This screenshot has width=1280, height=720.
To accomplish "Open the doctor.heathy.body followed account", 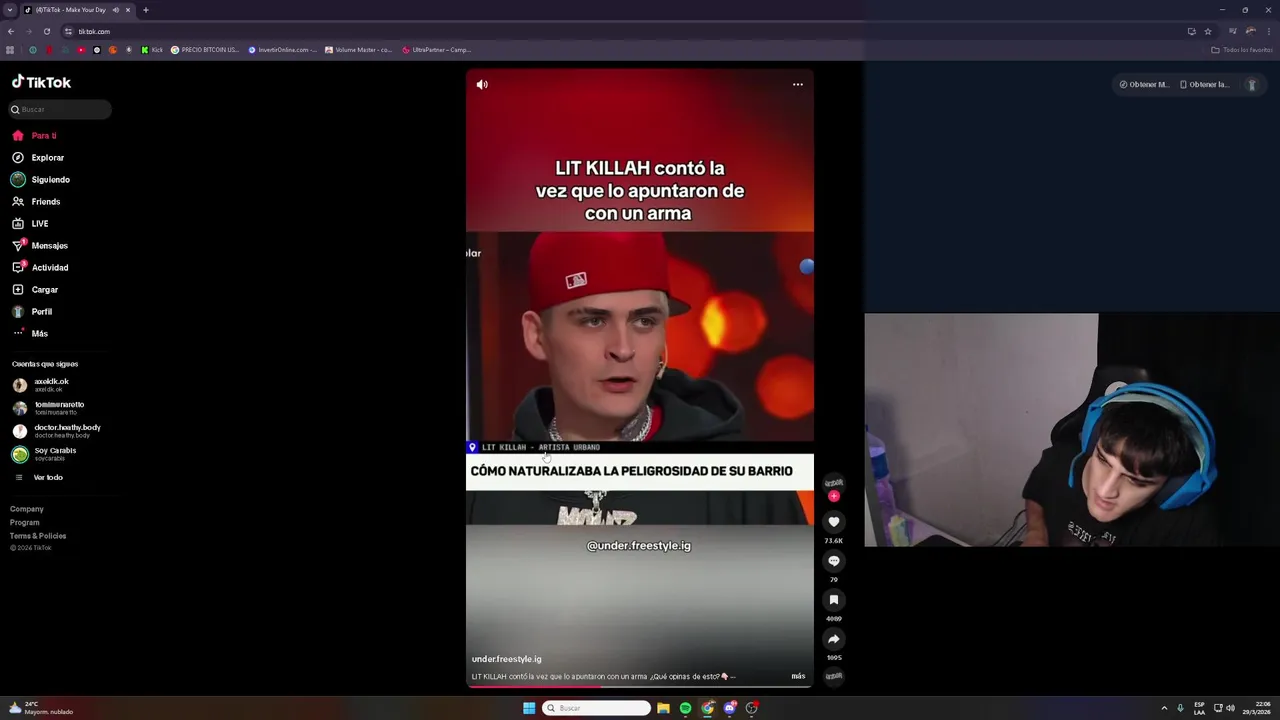I will click(56, 430).
